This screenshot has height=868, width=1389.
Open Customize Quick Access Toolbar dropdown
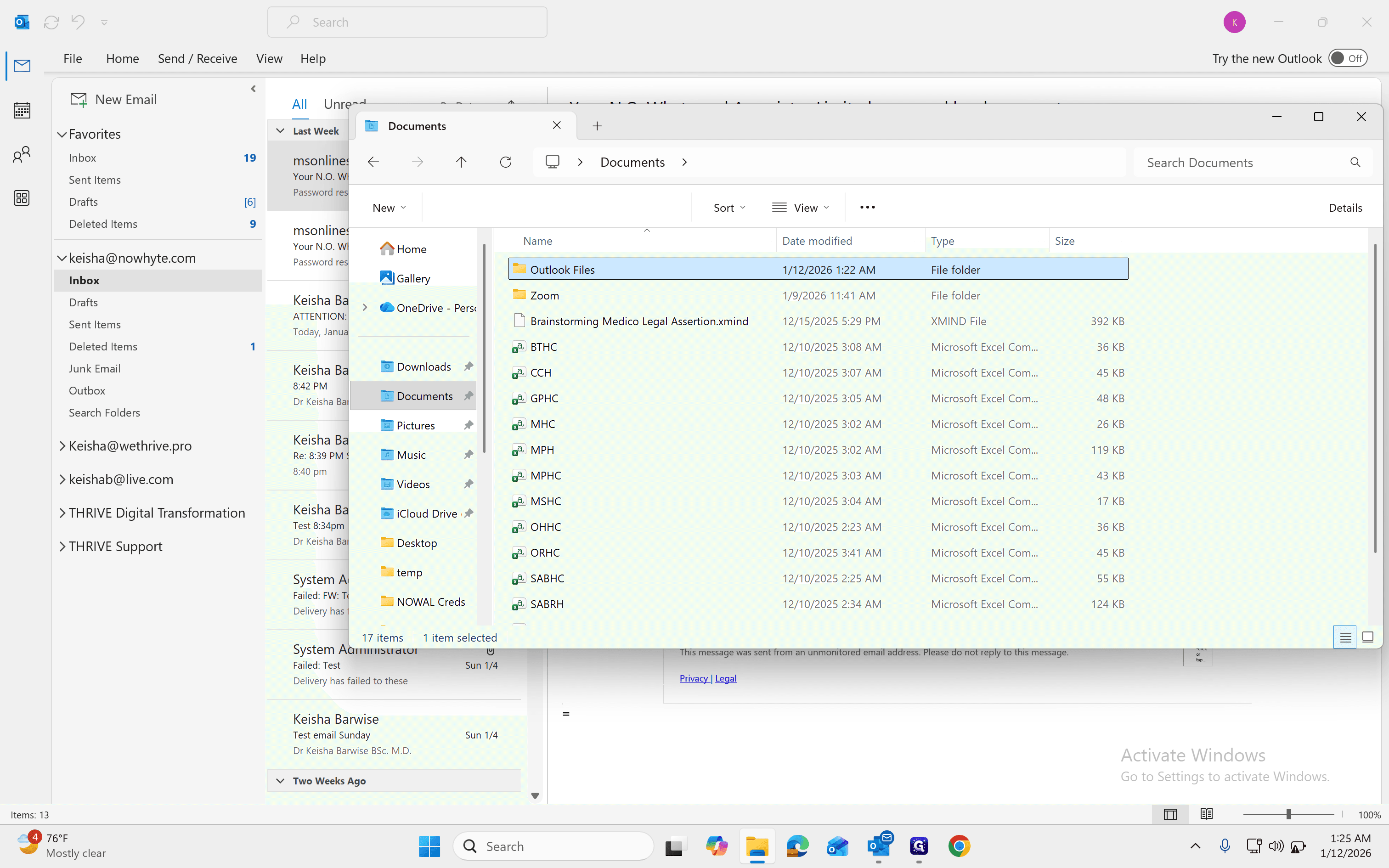(104, 23)
